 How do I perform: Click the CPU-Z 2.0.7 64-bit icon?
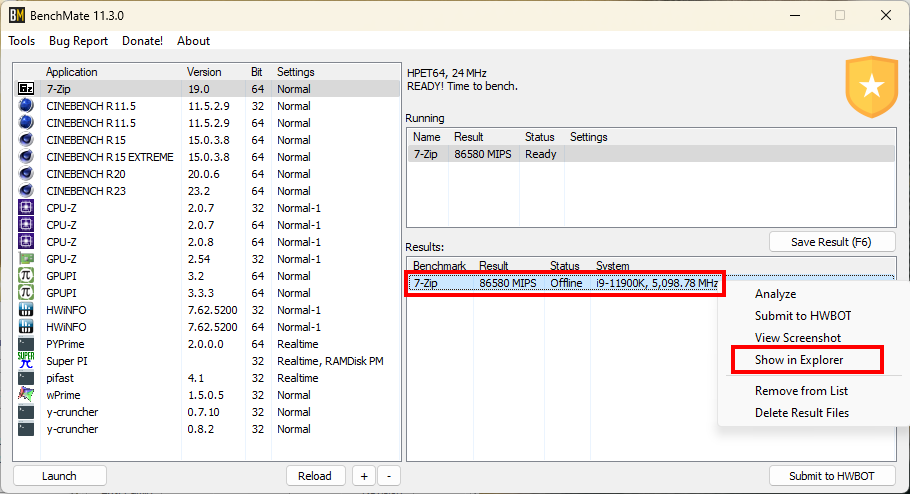(26, 225)
